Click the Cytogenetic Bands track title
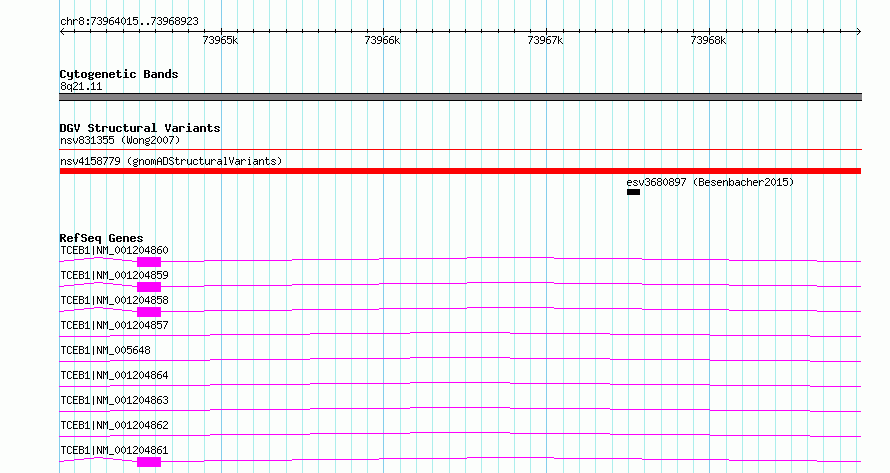890x473 pixels. coord(119,74)
